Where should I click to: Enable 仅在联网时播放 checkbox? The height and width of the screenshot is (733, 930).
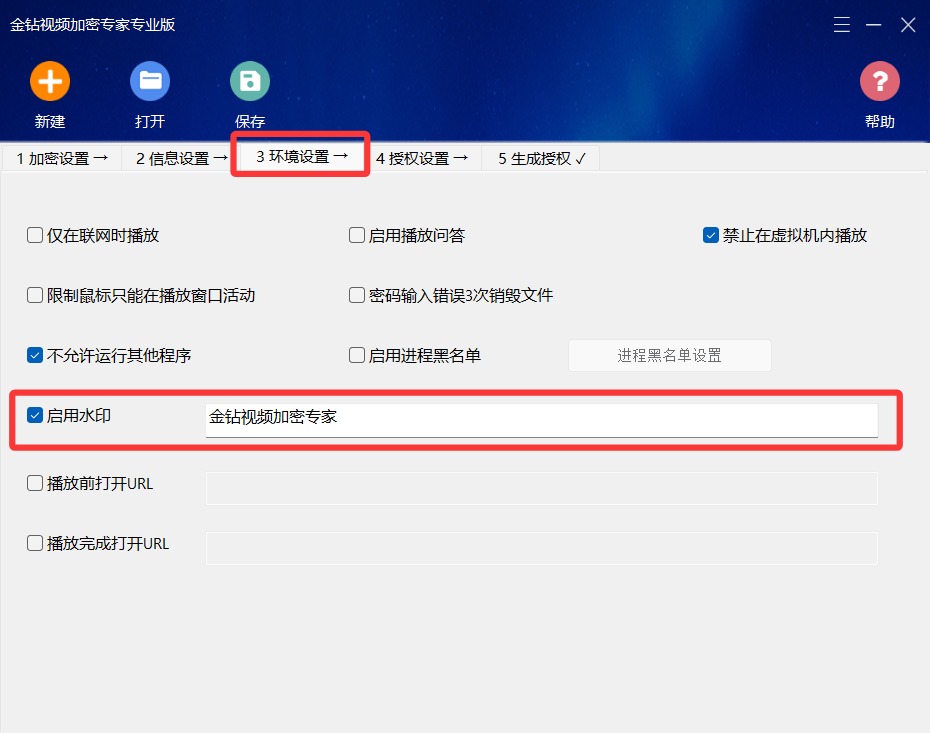[x=35, y=235]
